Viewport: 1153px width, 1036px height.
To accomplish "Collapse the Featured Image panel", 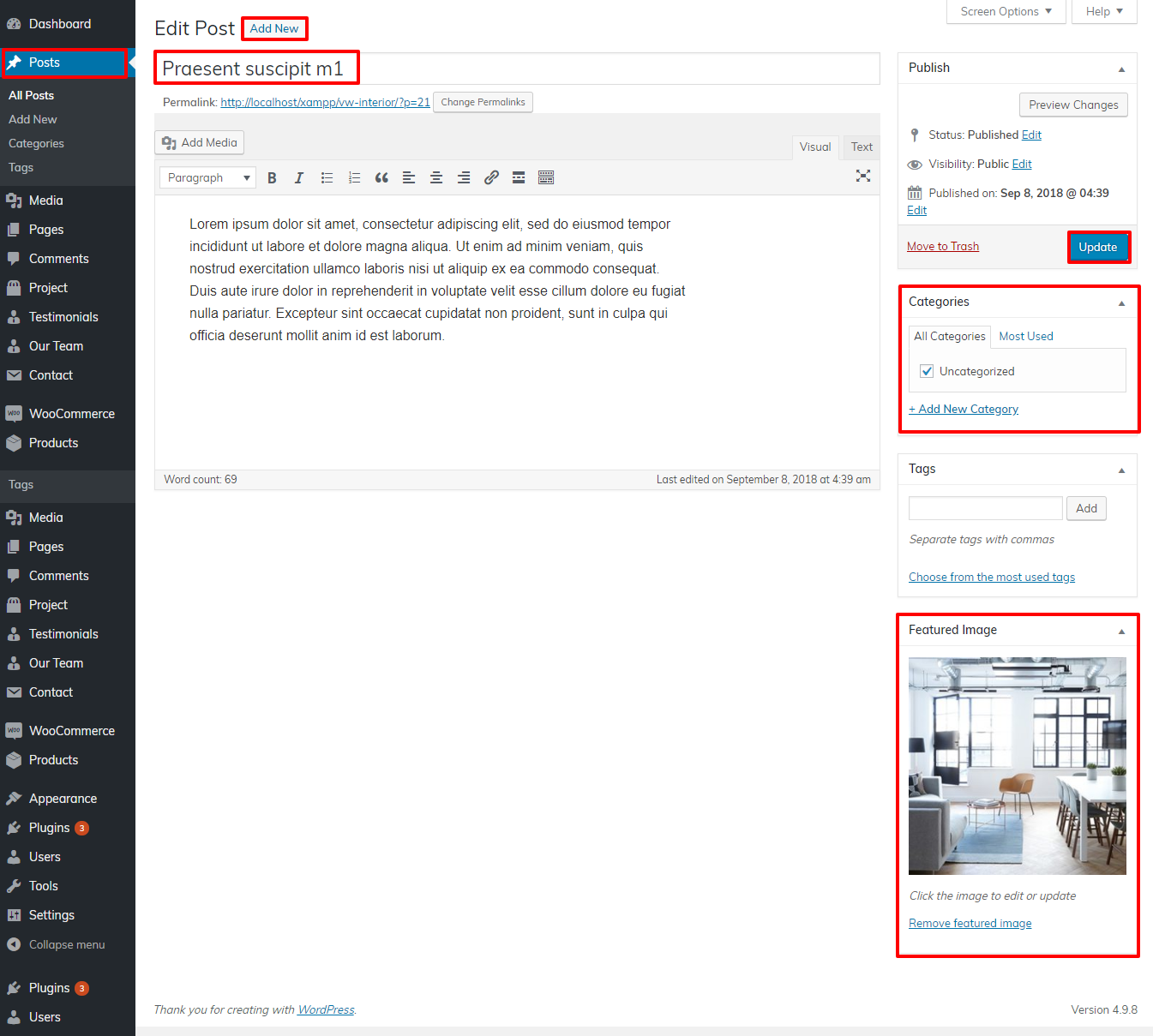I will click(1121, 632).
